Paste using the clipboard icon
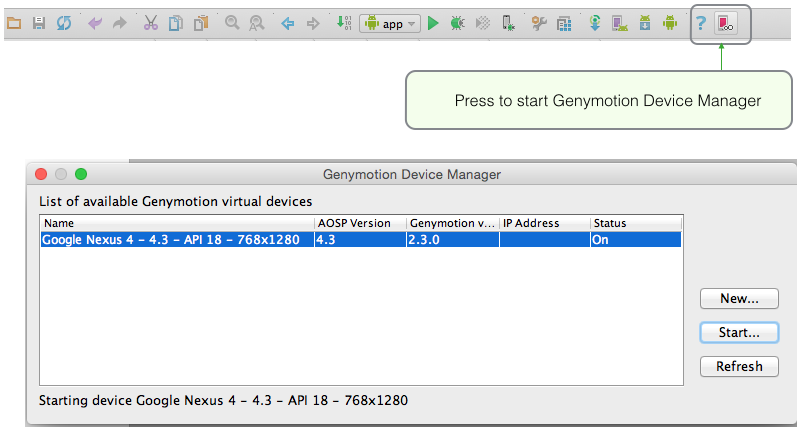Image resolution: width=810 pixels, height=447 pixels. coord(201,23)
